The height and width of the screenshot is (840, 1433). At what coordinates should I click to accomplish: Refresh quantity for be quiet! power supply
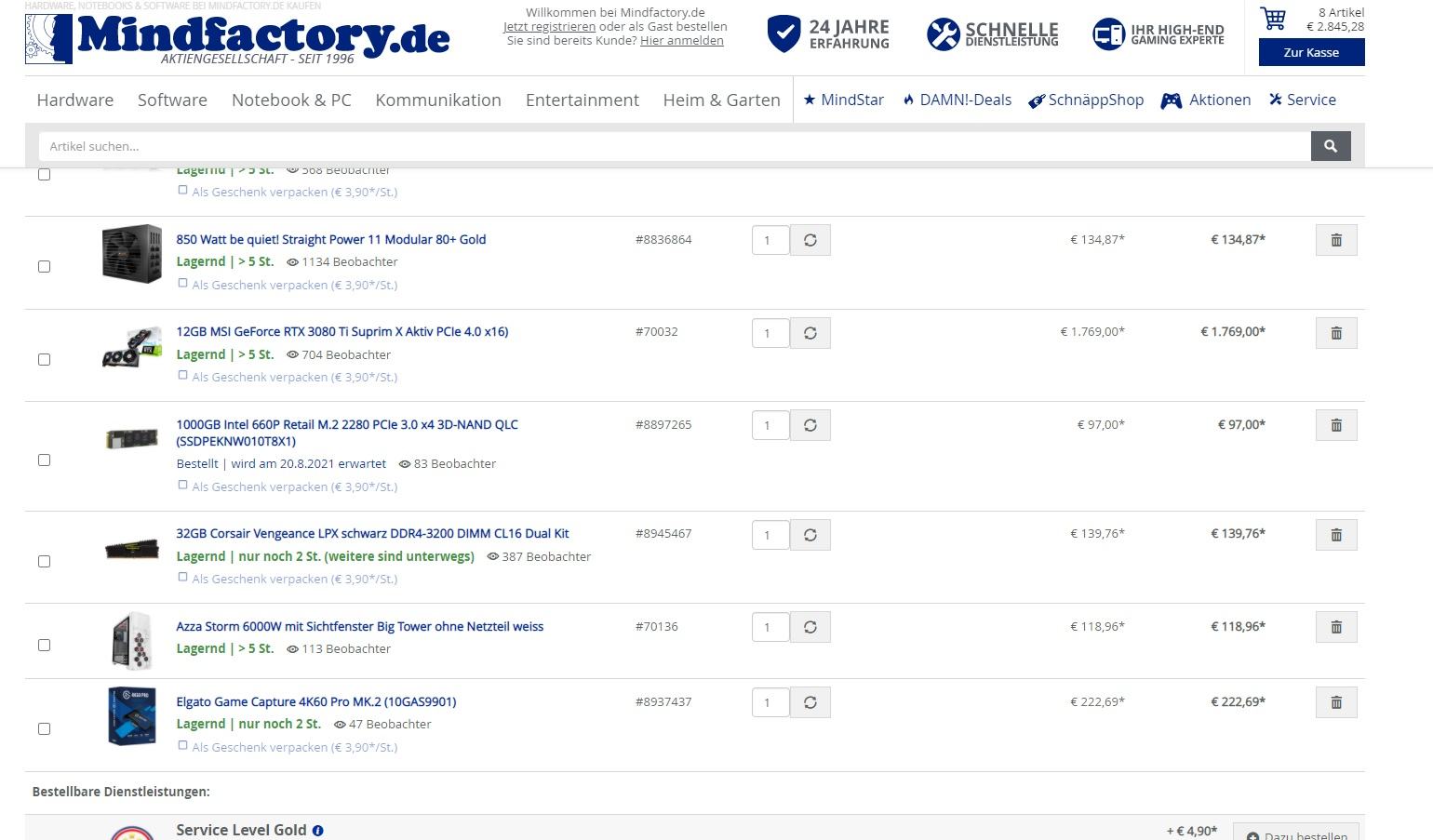810,240
